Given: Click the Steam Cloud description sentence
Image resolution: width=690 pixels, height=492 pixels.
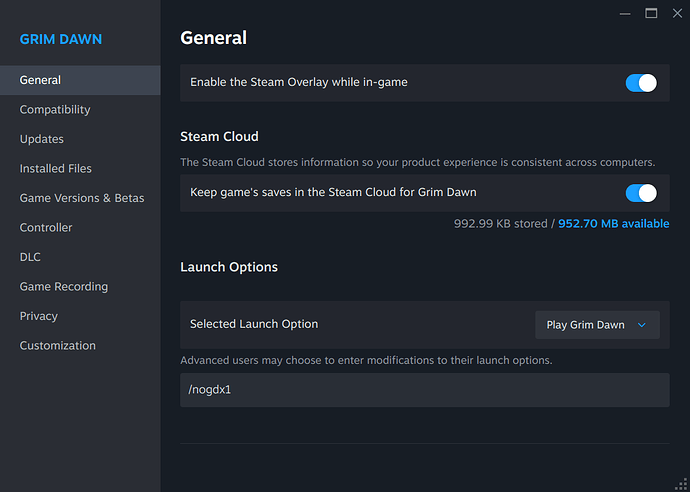Looking at the screenshot, I should (418, 162).
